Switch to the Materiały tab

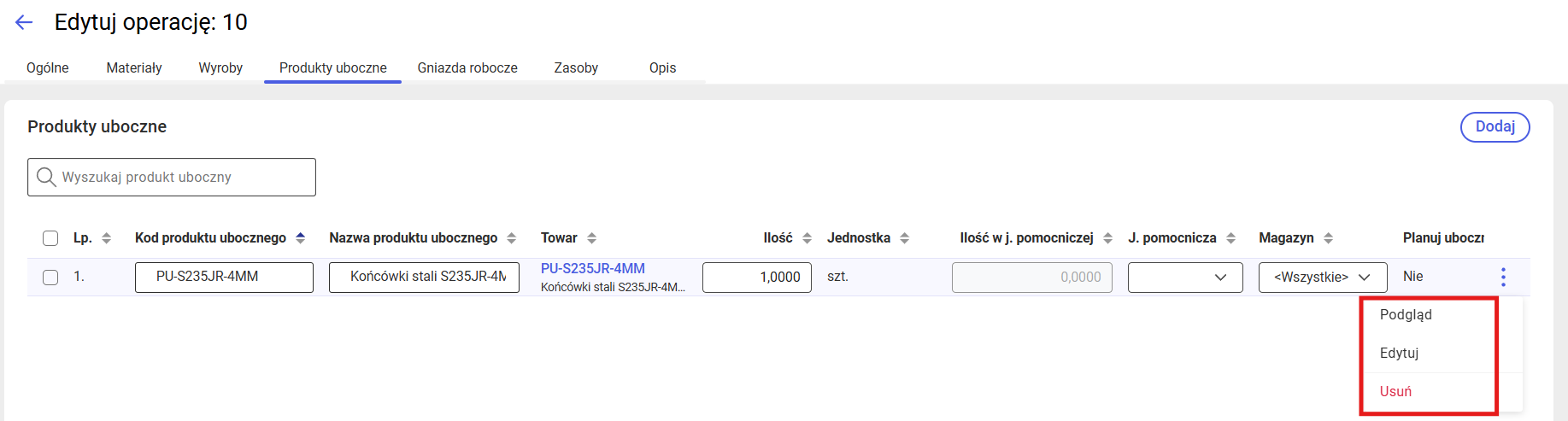[134, 68]
